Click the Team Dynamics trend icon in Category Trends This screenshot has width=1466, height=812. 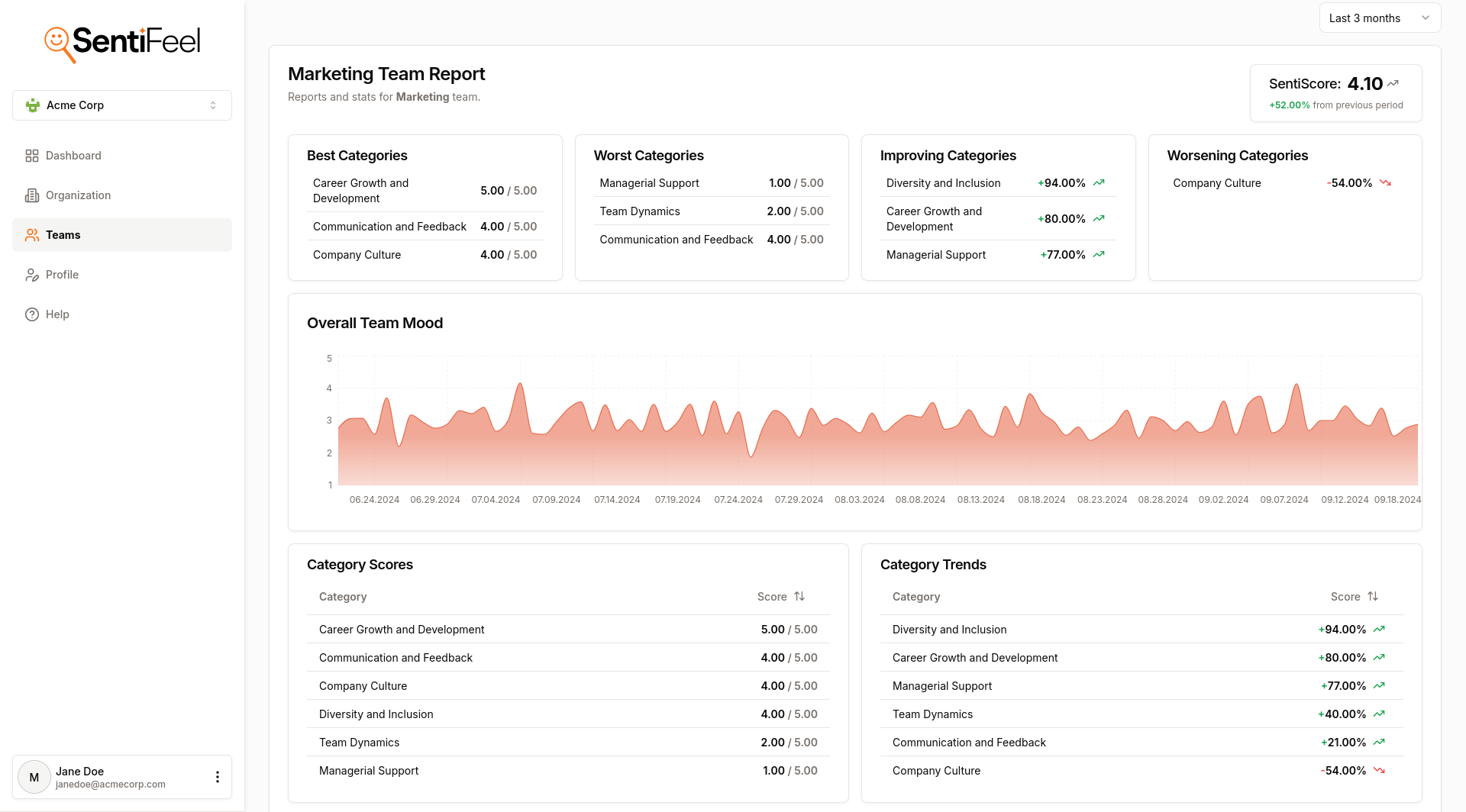pos(1379,714)
